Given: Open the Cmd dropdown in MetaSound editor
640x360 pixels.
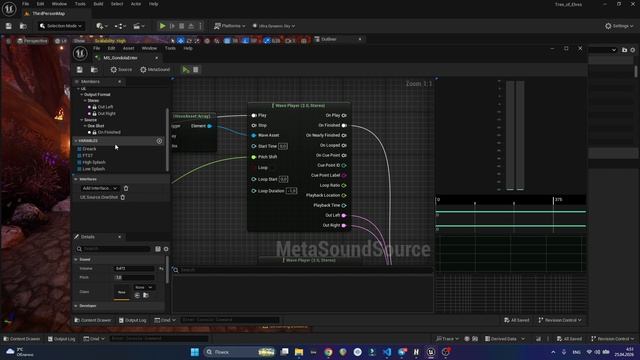Looking at the screenshot, I should pyautogui.click(x=165, y=320).
